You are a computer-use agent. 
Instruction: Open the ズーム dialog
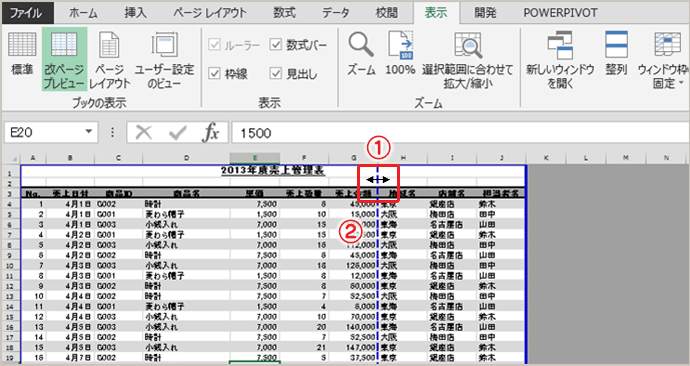[x=361, y=54]
